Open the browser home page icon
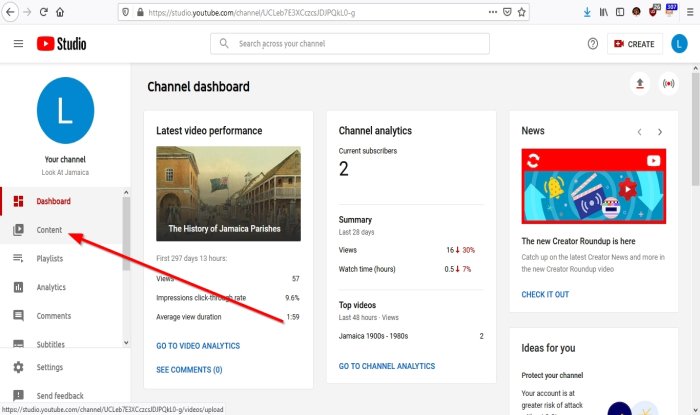The width and height of the screenshot is (700, 415). (x=60, y=12)
